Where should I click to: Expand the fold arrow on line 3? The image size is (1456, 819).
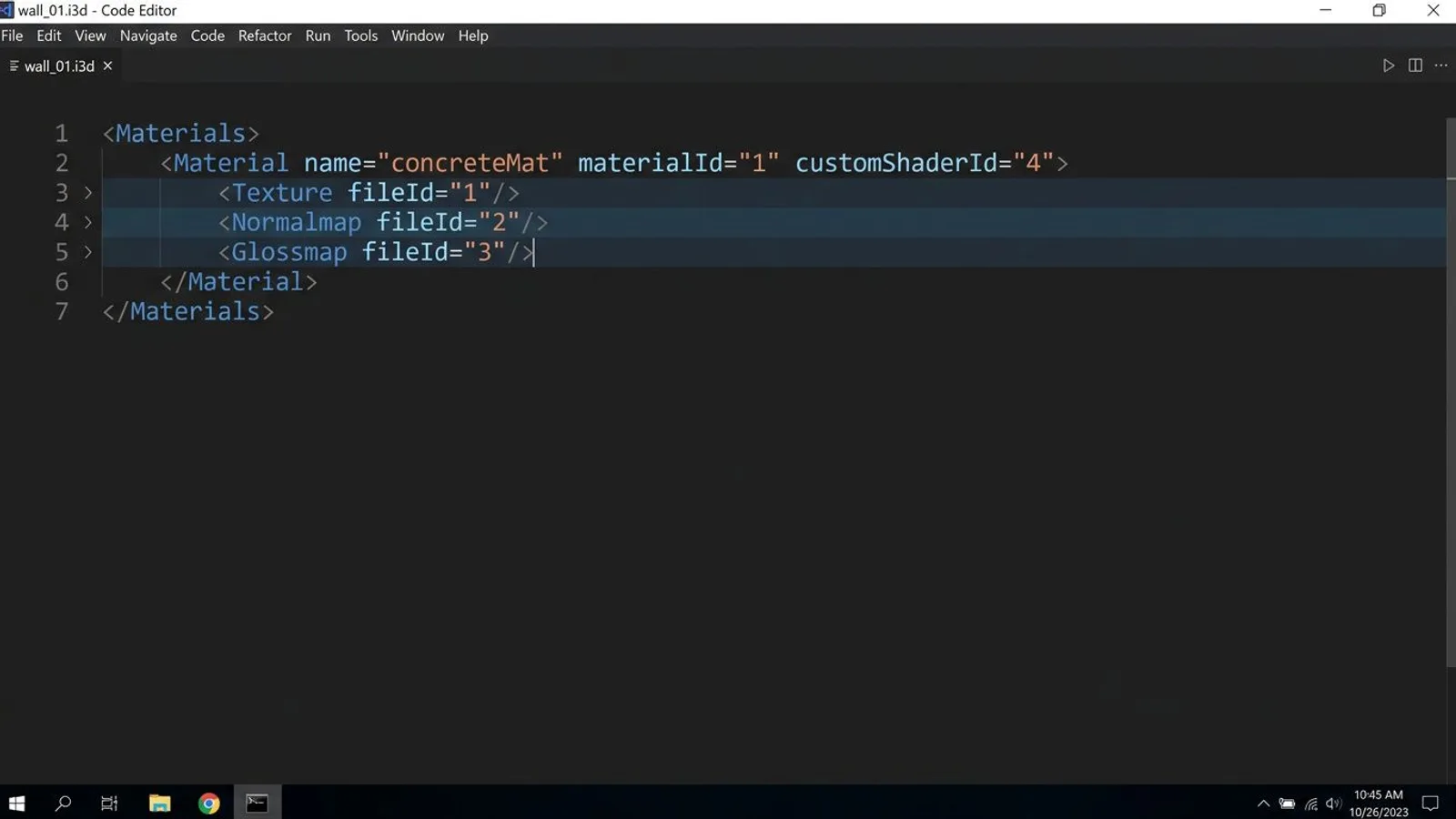[88, 193]
